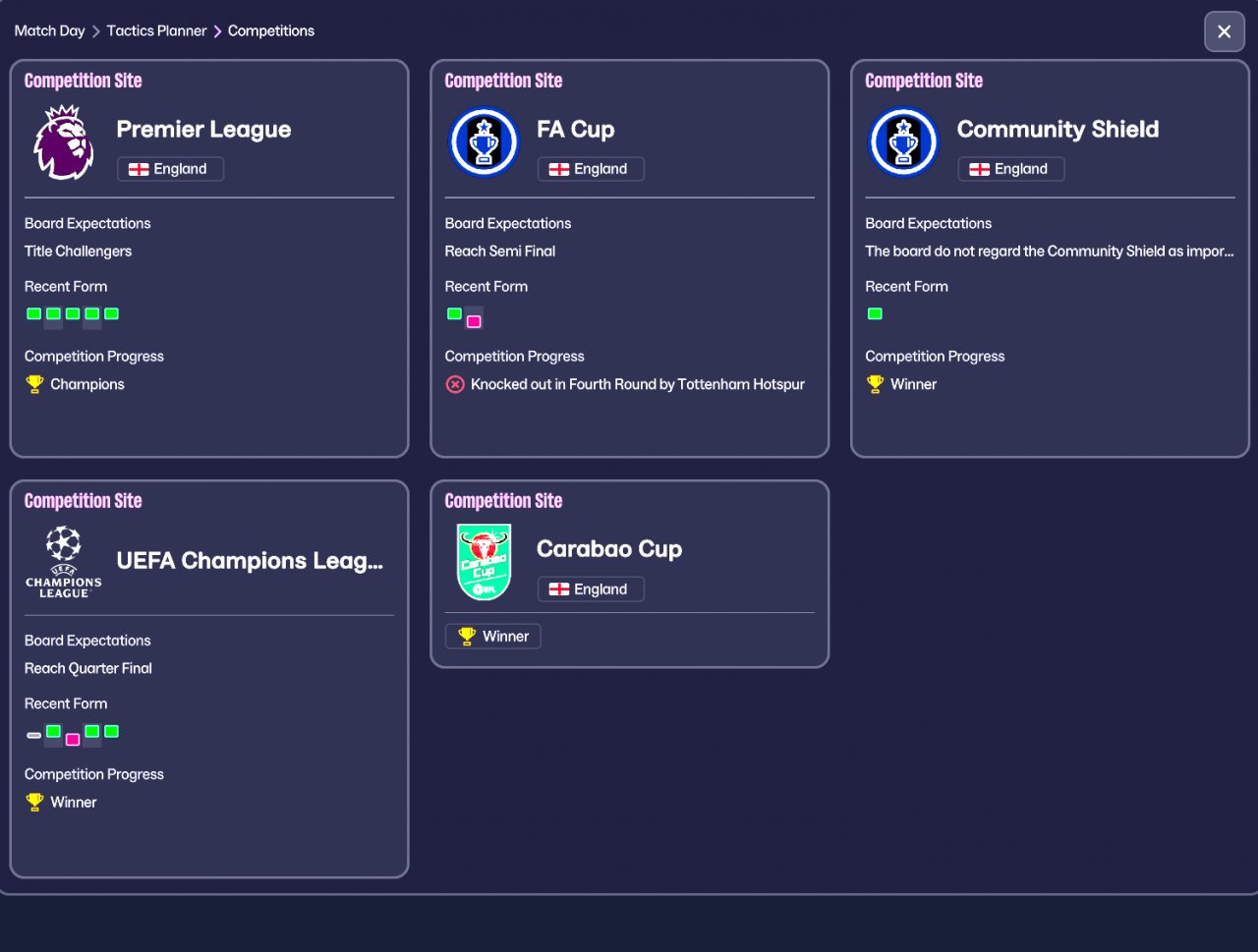Image resolution: width=1258 pixels, height=952 pixels.
Task: Click the FA Cup trophy badge
Action: [x=484, y=142]
